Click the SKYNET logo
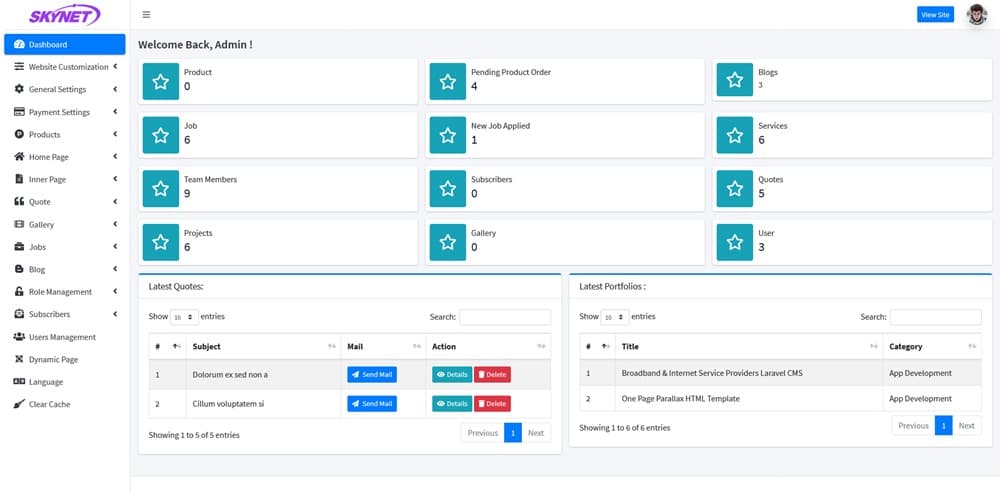The width and height of the screenshot is (1000, 493). point(65,16)
